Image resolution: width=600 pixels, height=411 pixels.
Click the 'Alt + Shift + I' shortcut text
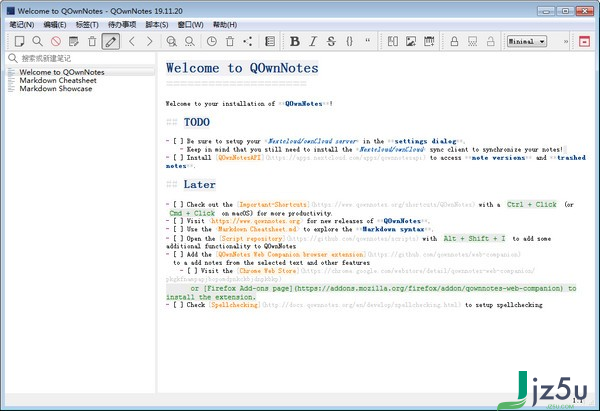[x=474, y=238]
